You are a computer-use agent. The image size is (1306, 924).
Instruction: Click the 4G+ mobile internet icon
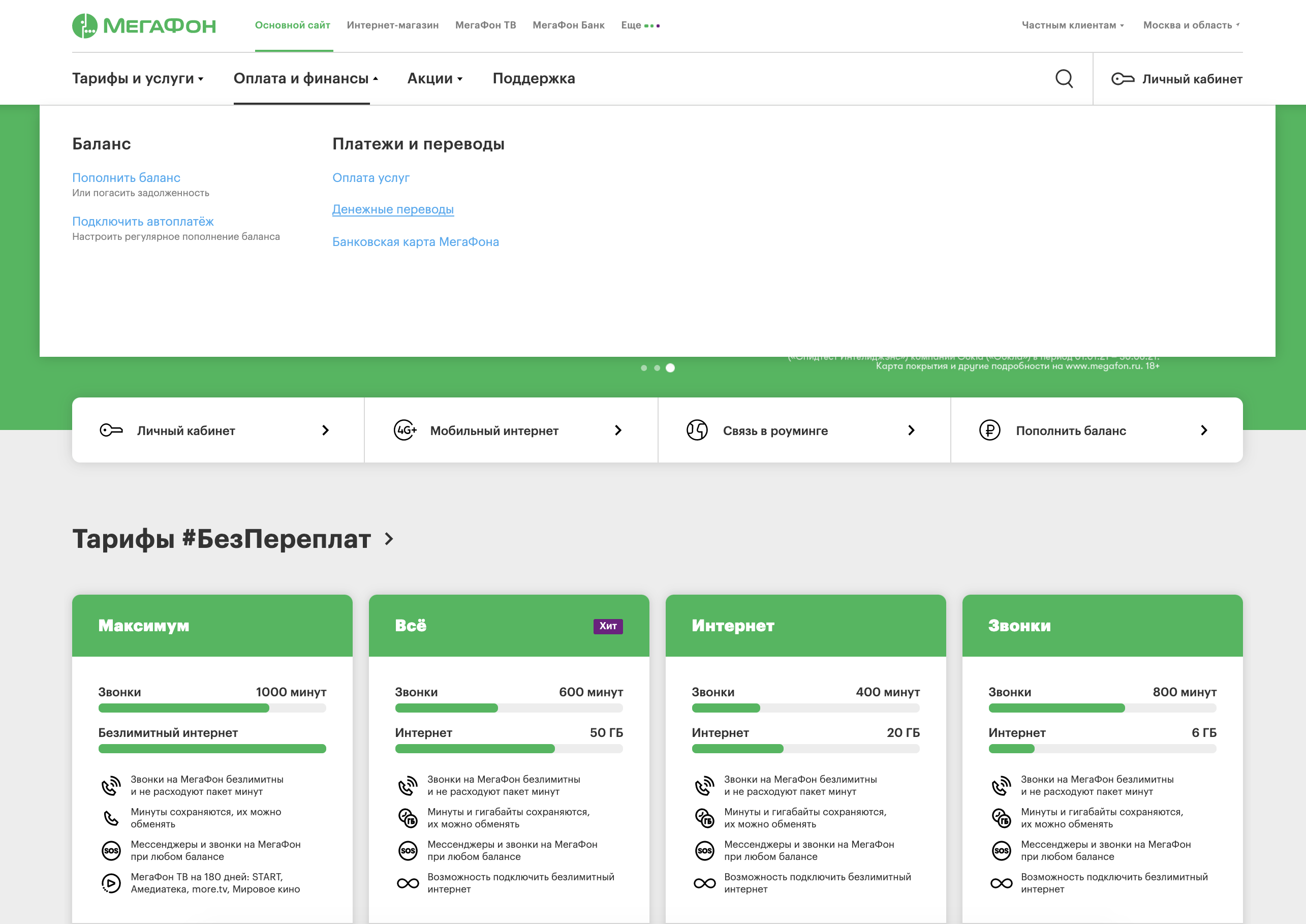(x=405, y=430)
